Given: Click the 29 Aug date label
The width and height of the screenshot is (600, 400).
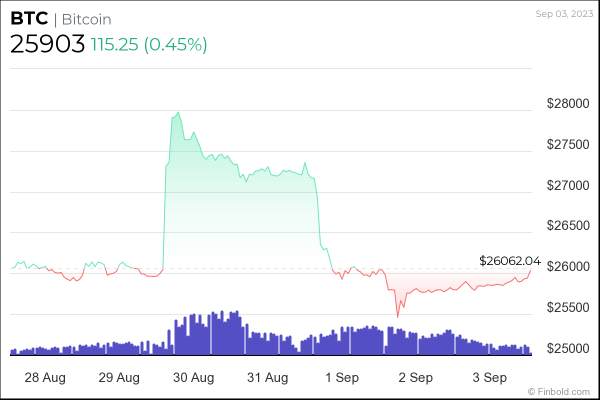Looking at the screenshot, I should point(119,378).
